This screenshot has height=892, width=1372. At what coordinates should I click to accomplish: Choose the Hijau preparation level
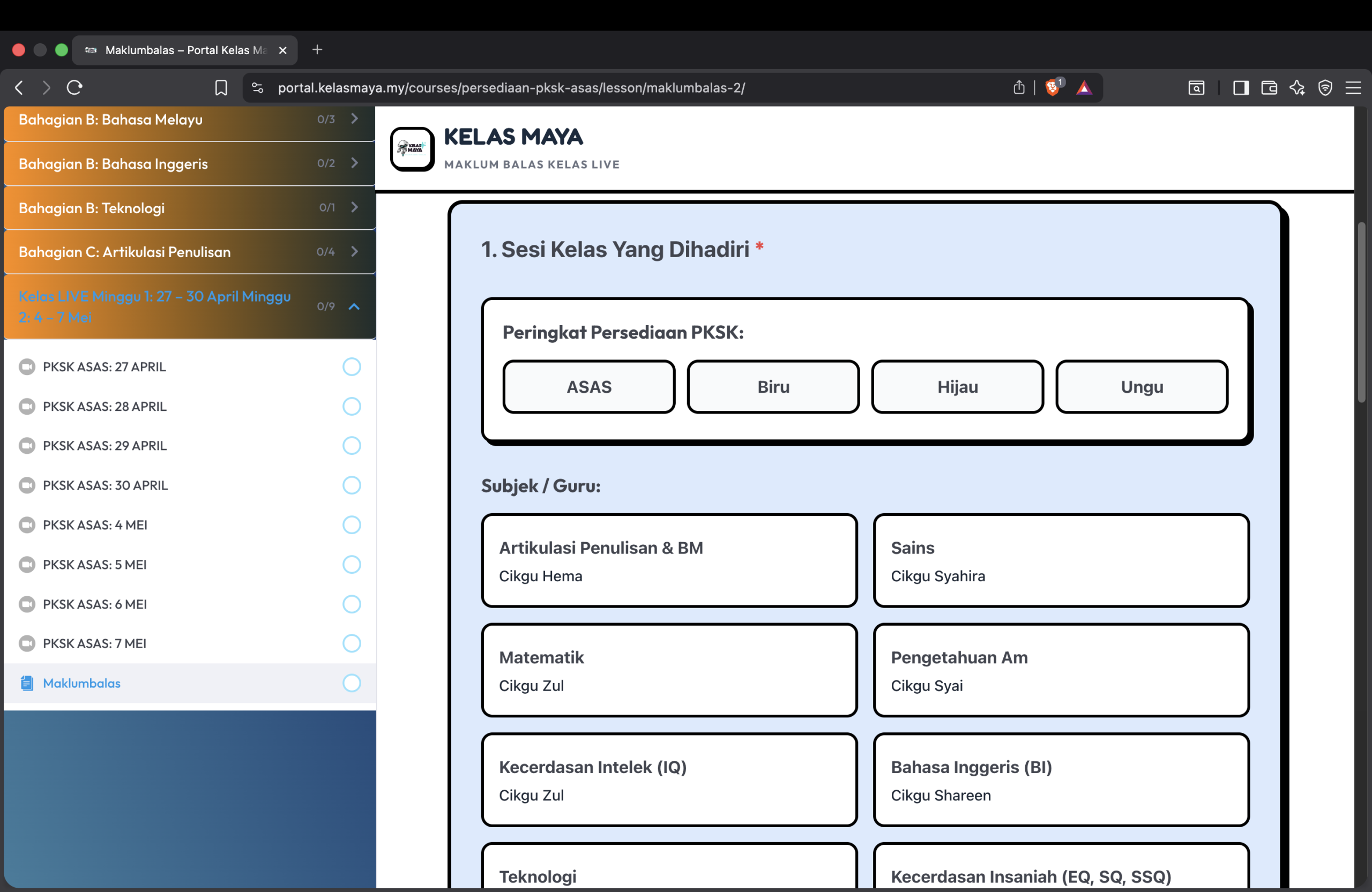point(958,387)
